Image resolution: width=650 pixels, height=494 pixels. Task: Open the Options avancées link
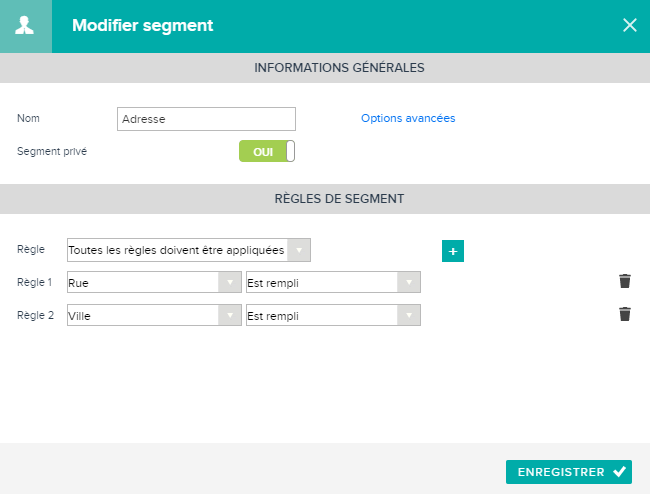(x=408, y=119)
